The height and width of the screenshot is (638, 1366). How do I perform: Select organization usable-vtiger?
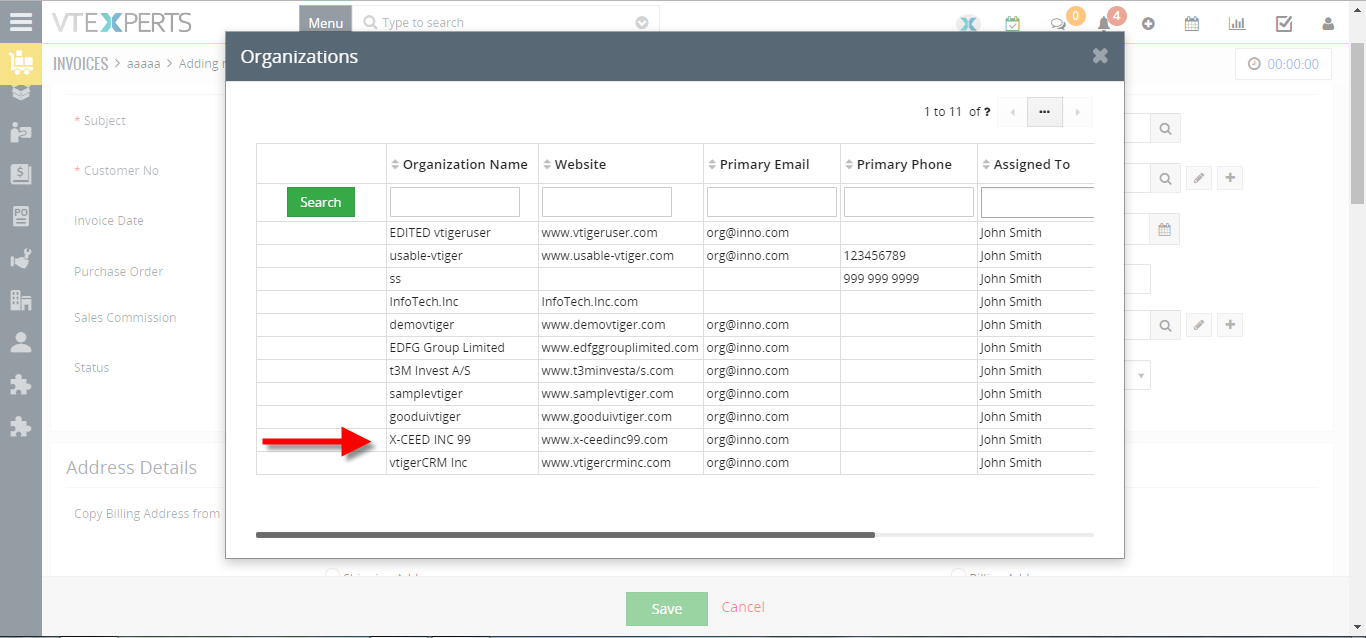point(426,256)
